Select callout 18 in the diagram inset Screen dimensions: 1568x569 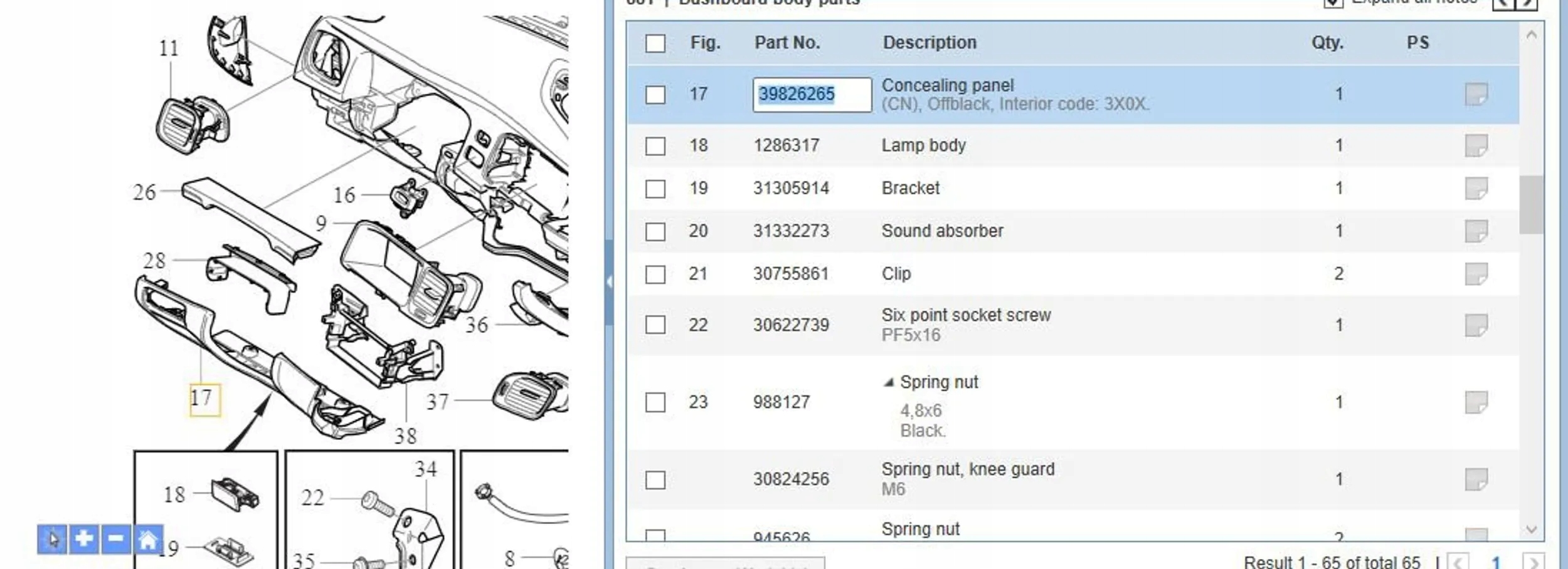tap(174, 495)
